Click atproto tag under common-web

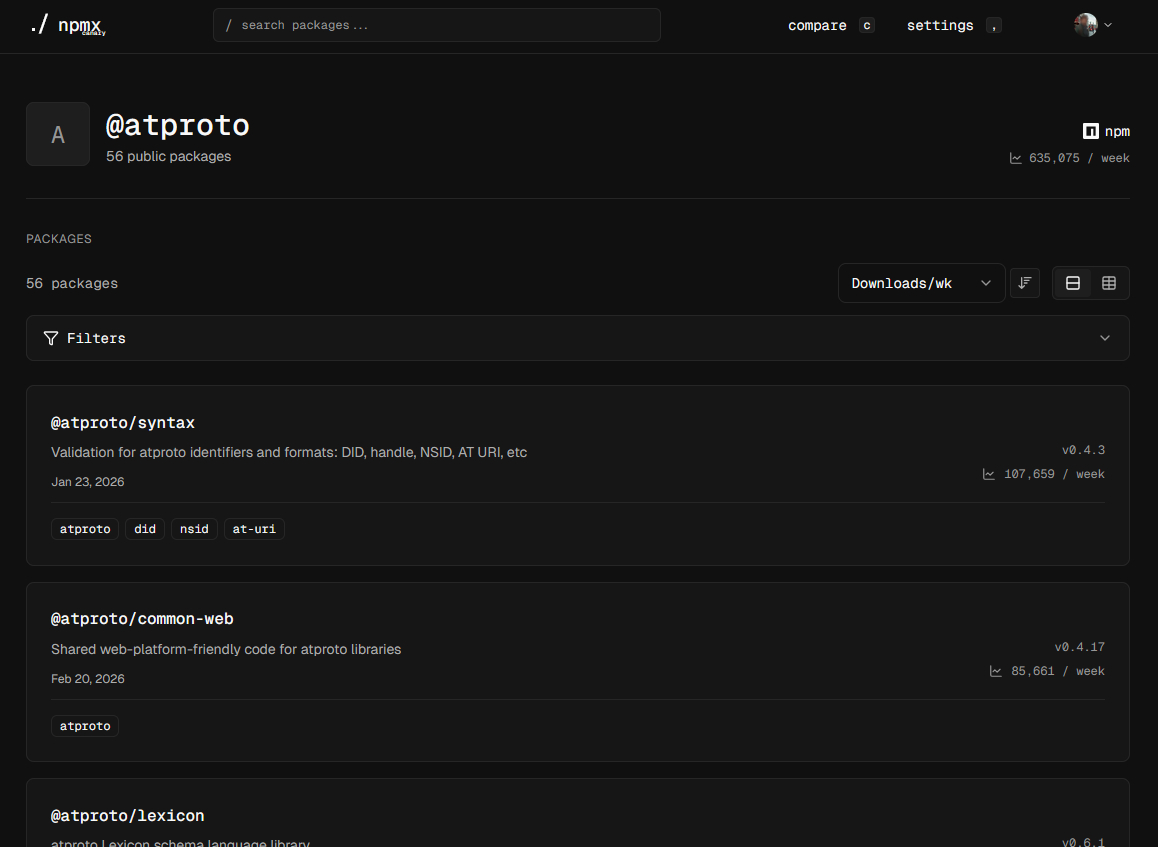[85, 726]
